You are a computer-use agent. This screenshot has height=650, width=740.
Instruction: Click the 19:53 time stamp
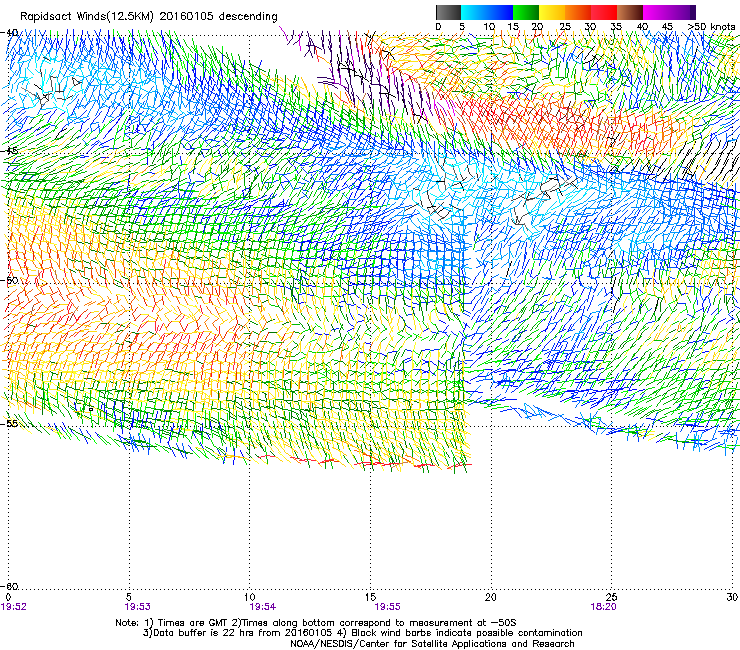(x=137, y=607)
